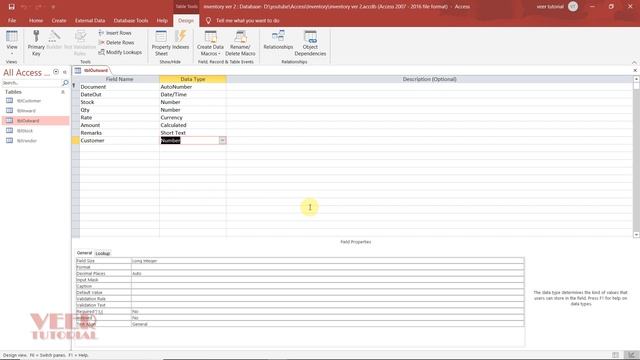
Task: Open tblInward table in navigation pane
Action: pos(26,111)
